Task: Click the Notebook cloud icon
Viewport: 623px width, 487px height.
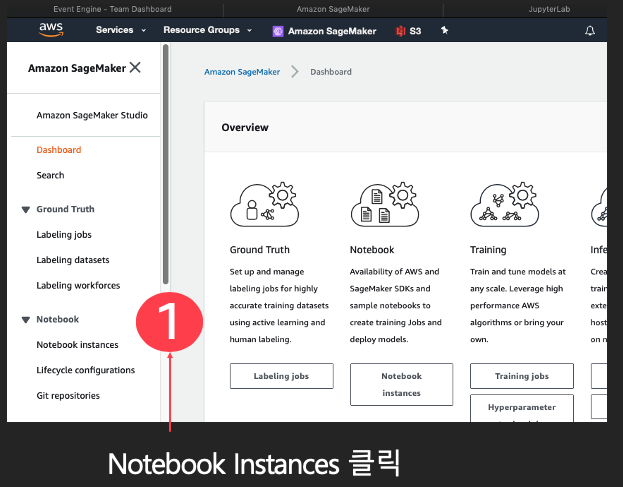Action: [x=385, y=205]
